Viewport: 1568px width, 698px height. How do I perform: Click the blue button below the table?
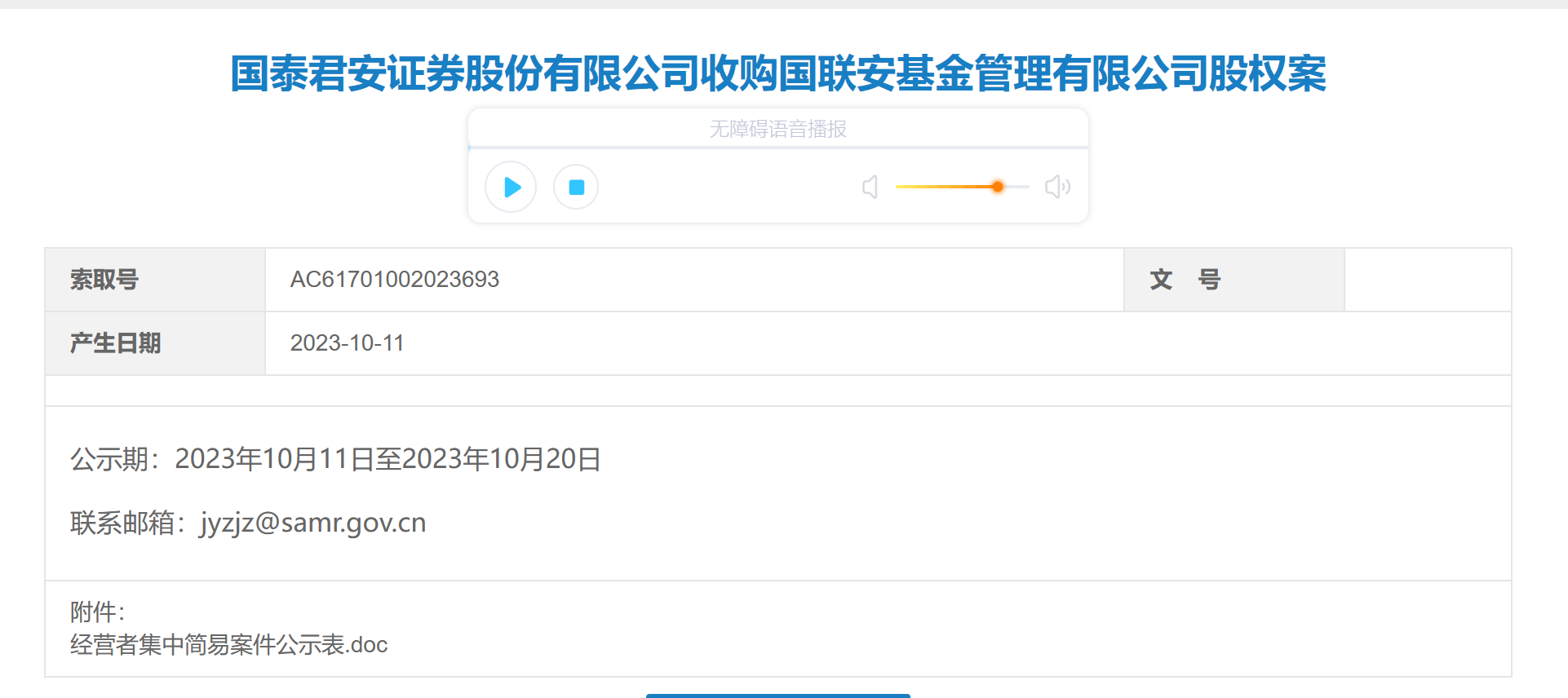pyautogui.click(x=778, y=696)
